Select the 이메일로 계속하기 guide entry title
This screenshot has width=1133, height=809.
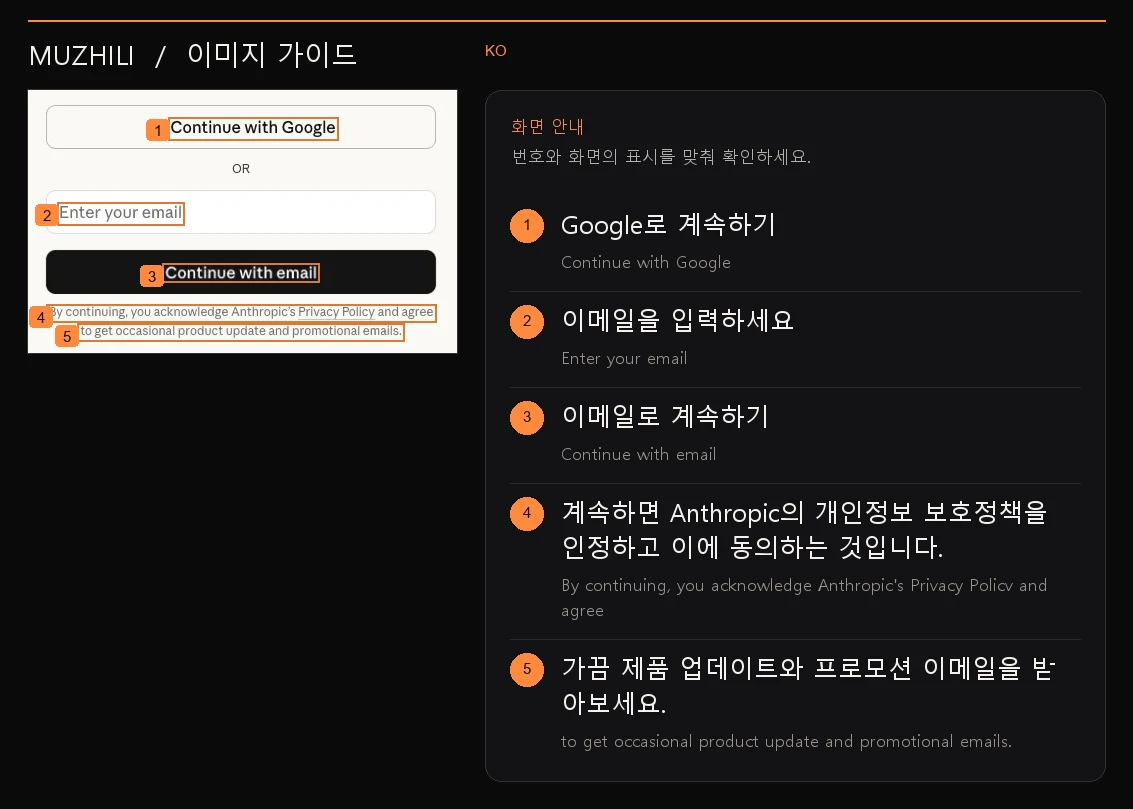pyautogui.click(x=665, y=416)
